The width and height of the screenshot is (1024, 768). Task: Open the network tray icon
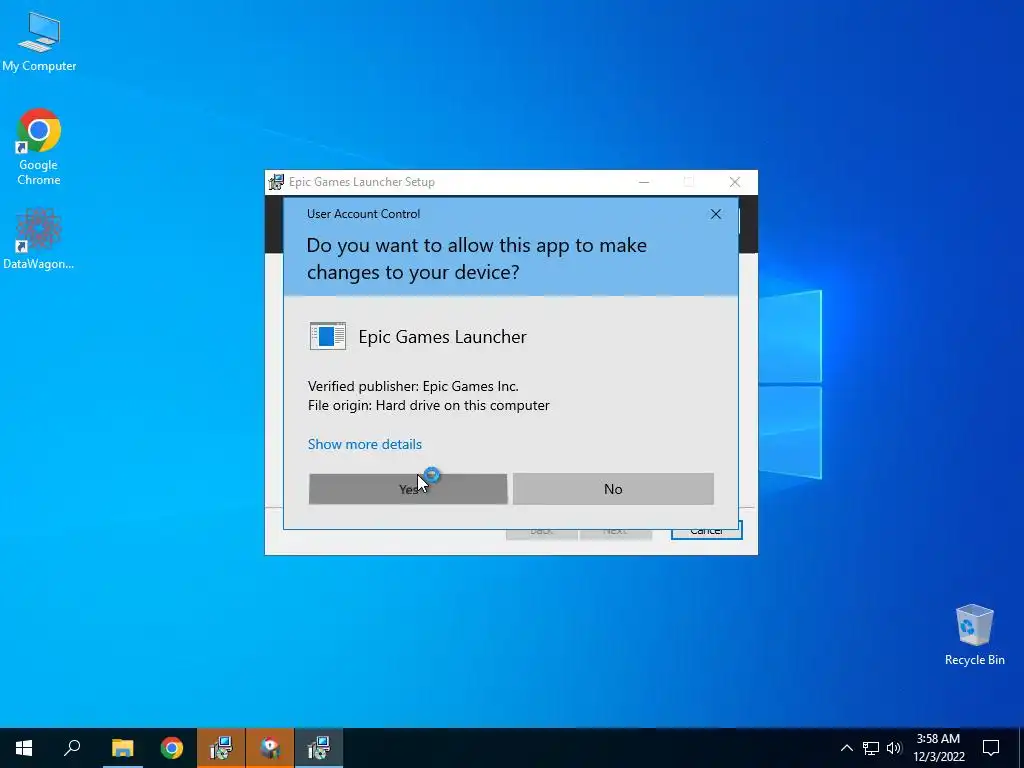[871, 748]
